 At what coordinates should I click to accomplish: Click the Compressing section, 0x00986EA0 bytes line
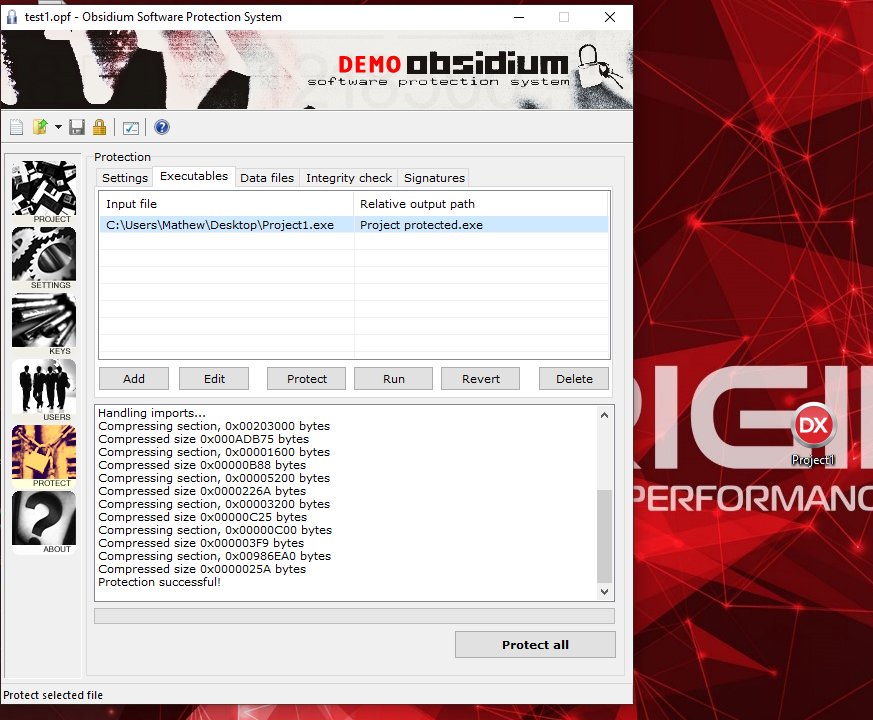pyautogui.click(x=214, y=556)
